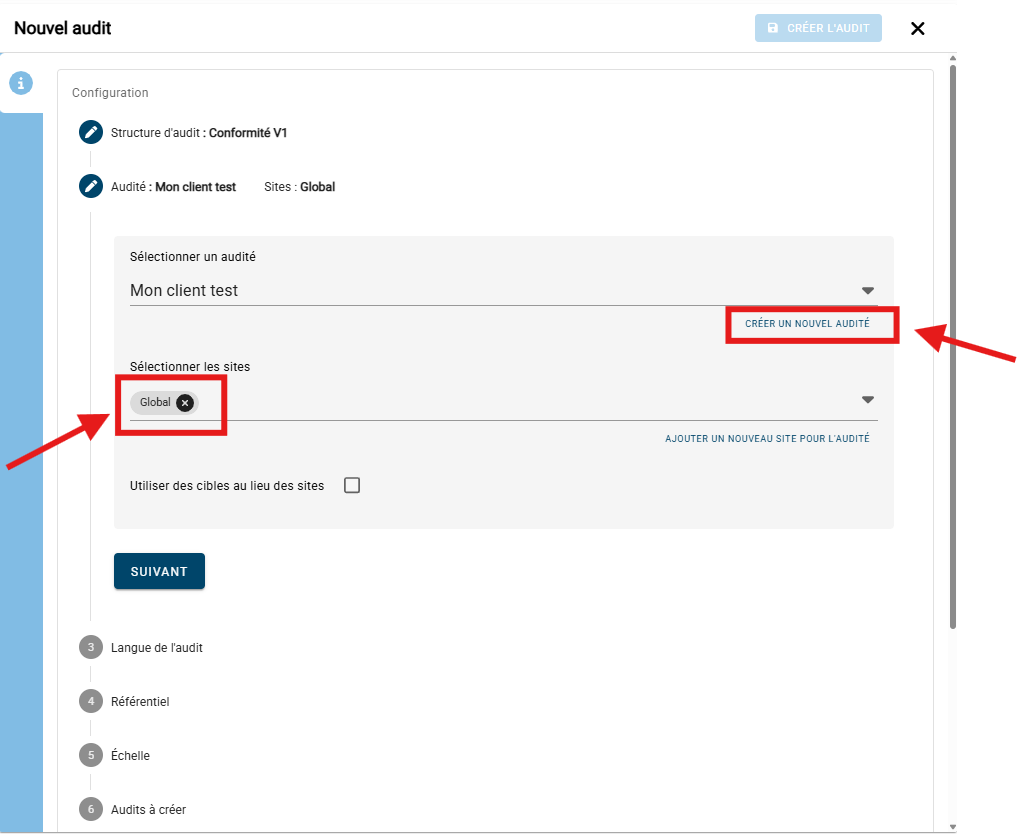Screen dimensions: 1017x834
Task: Close the Nouvel audit dialog
Action: [x=917, y=28]
